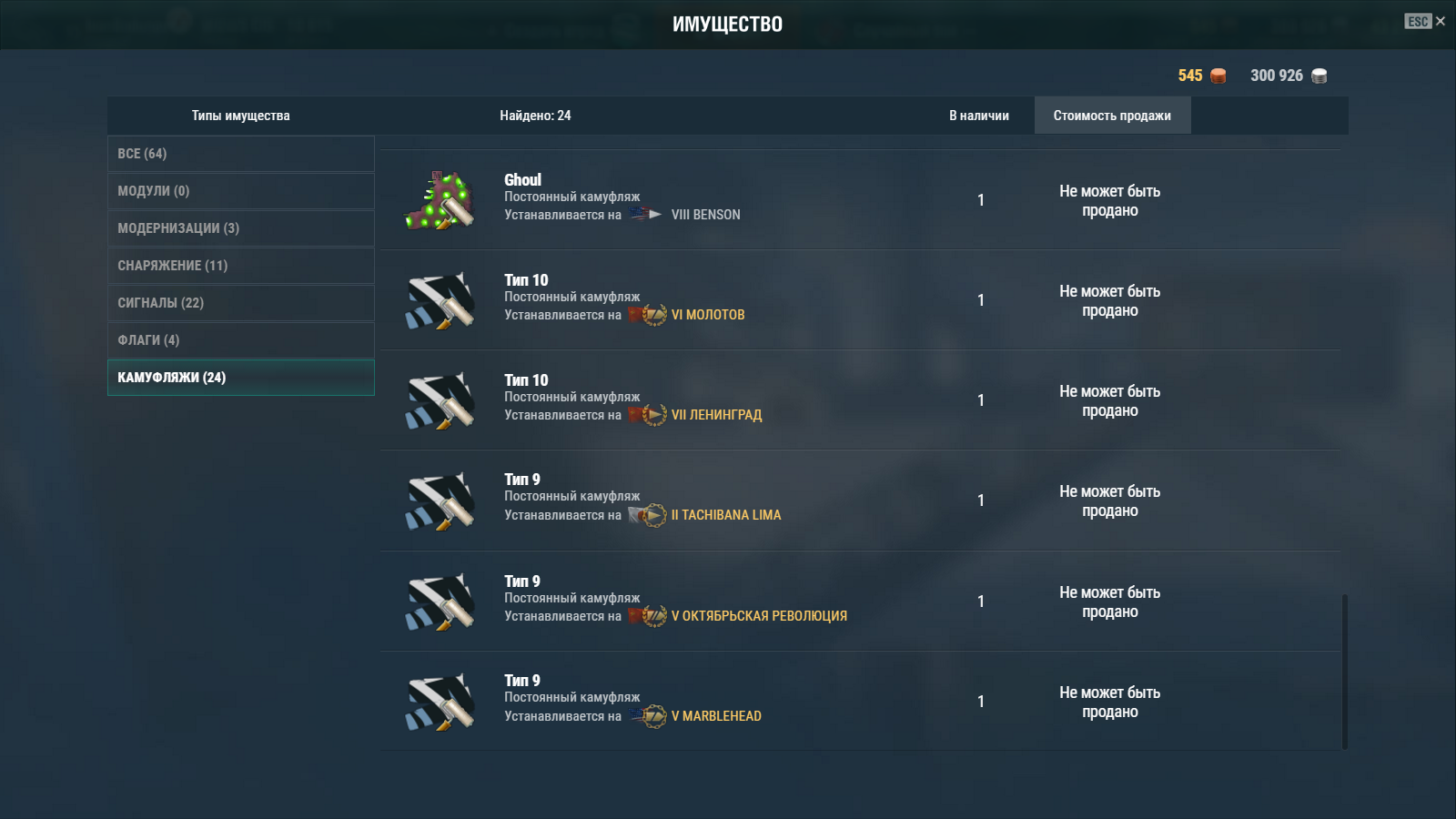This screenshot has width=1456, height=819.
Task: Select the ВСЕ (64) category
Action: coord(241,154)
